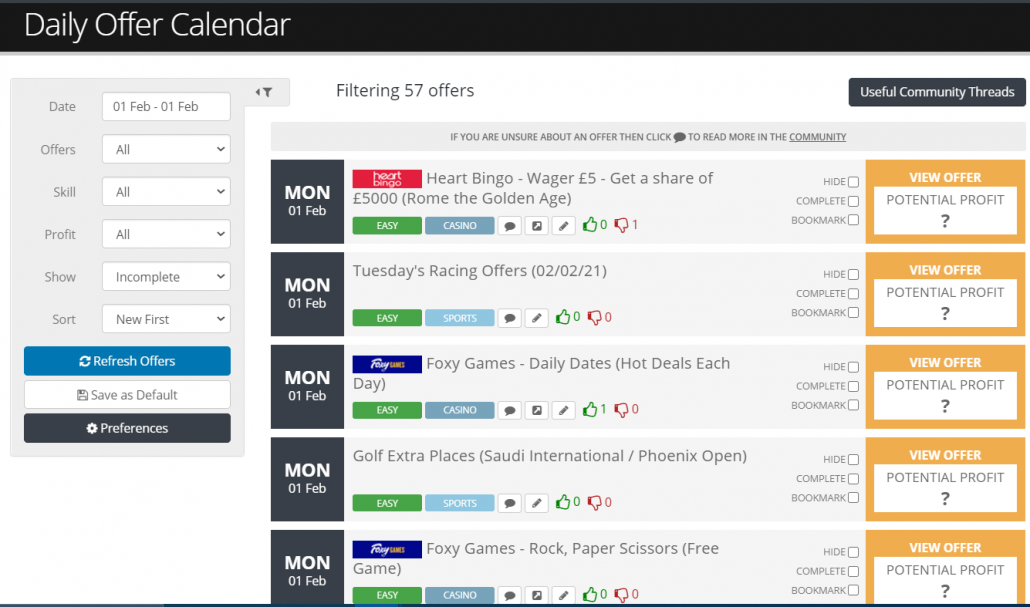Click EASY tag on Heart Bingo offer
The image size is (1030, 607).
[x=387, y=226]
